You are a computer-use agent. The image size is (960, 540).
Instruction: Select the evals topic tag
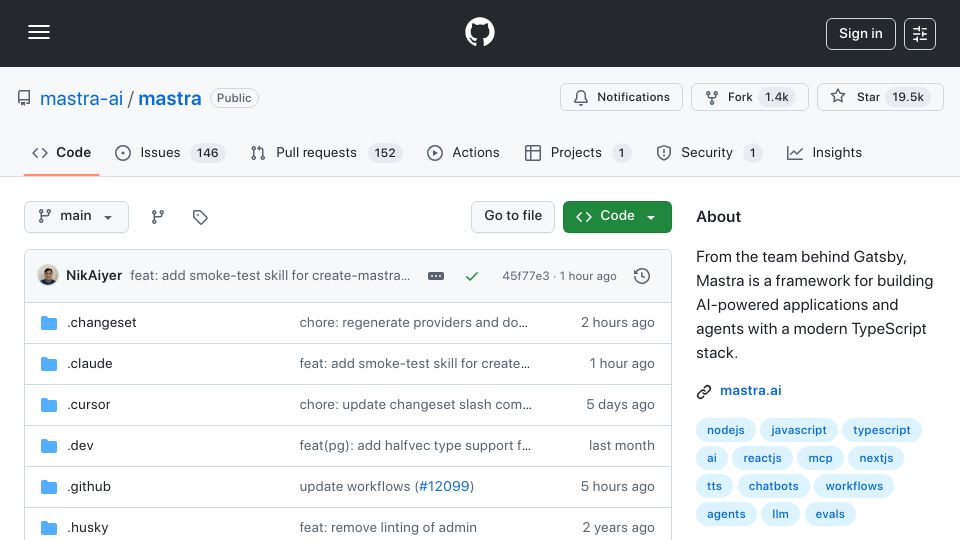[x=830, y=515]
